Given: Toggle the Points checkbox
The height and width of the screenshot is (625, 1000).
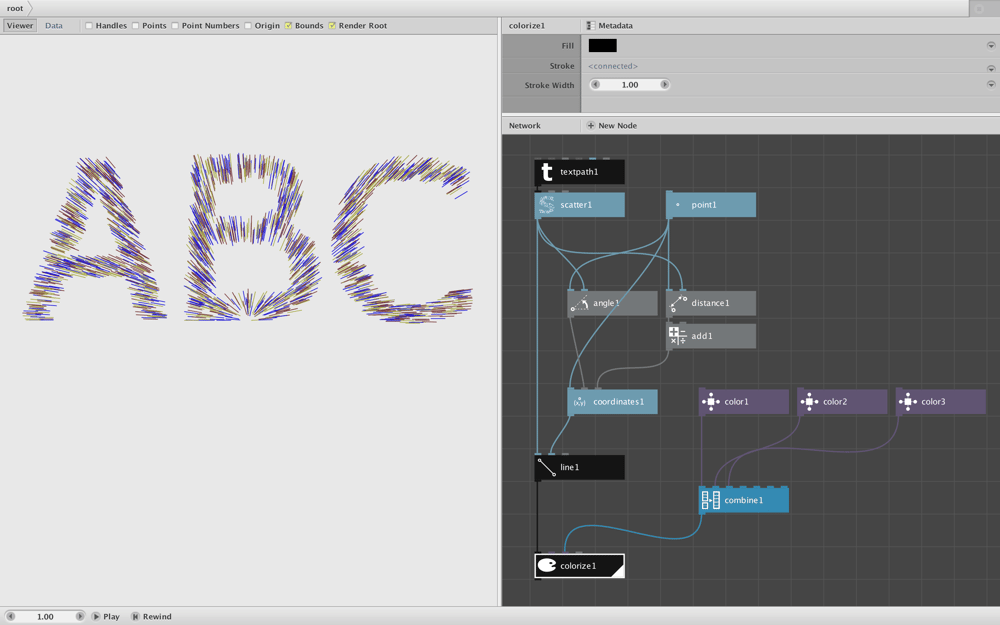Looking at the screenshot, I should point(135,26).
